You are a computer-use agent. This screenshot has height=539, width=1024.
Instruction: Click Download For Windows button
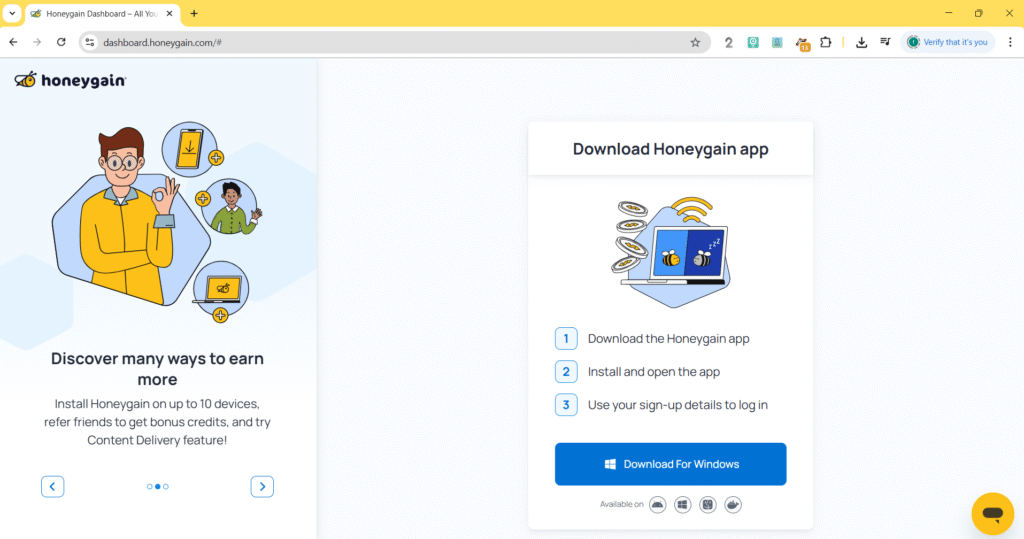click(671, 465)
